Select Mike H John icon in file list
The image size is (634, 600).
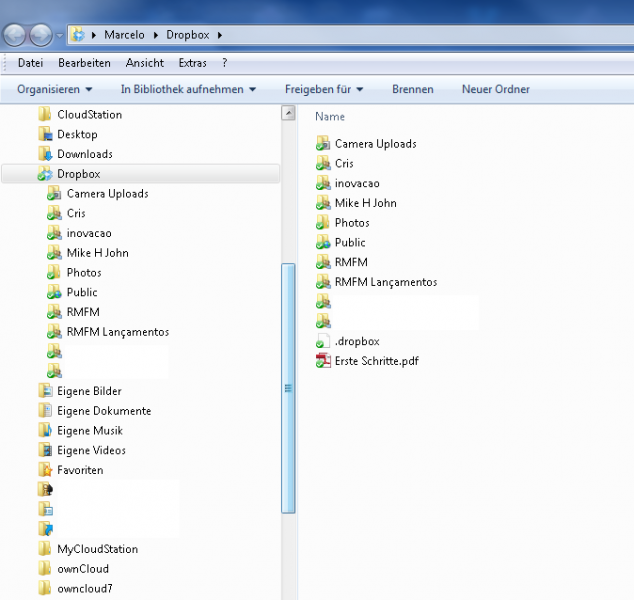[323, 203]
